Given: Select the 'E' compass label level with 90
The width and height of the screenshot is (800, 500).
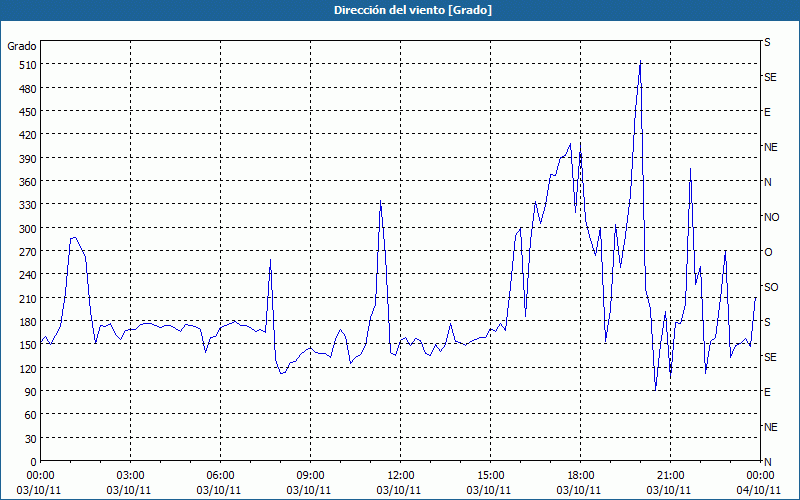Looking at the screenshot, I should pyautogui.click(x=767, y=392).
